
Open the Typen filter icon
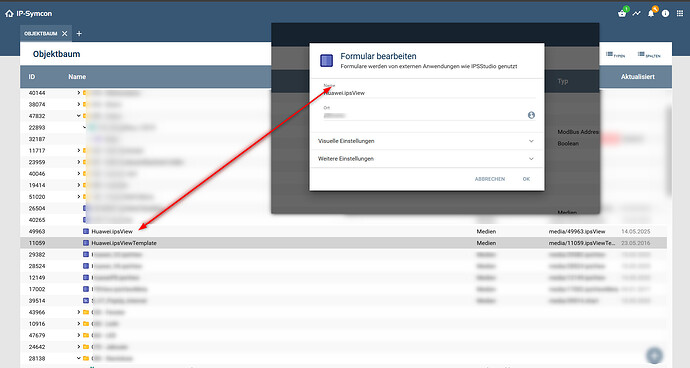[x=615, y=55]
